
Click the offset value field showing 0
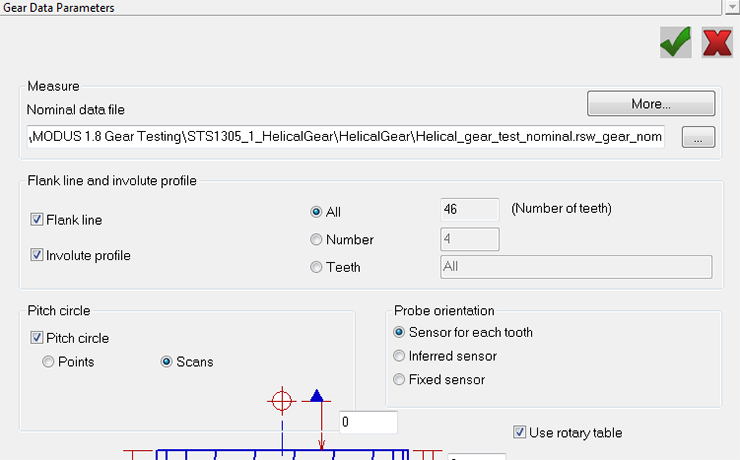(x=368, y=423)
